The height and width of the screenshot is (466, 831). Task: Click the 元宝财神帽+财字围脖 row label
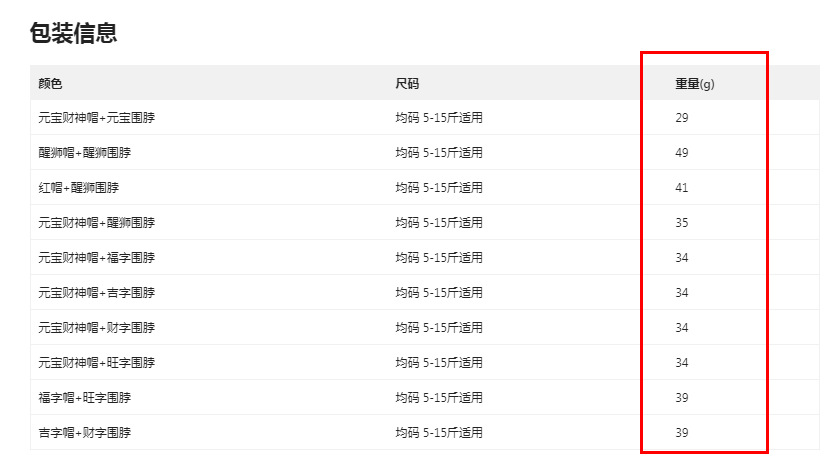point(96,328)
